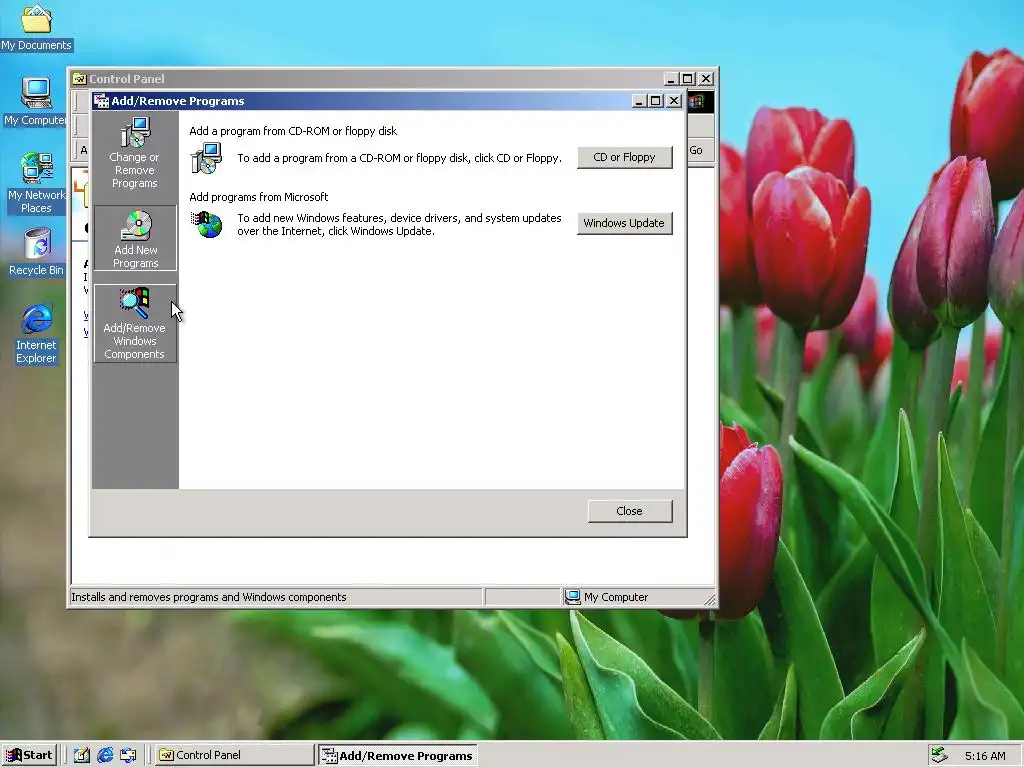This screenshot has height=768, width=1024.
Task: Click the Windows Update globe icon
Action: pyautogui.click(x=207, y=224)
